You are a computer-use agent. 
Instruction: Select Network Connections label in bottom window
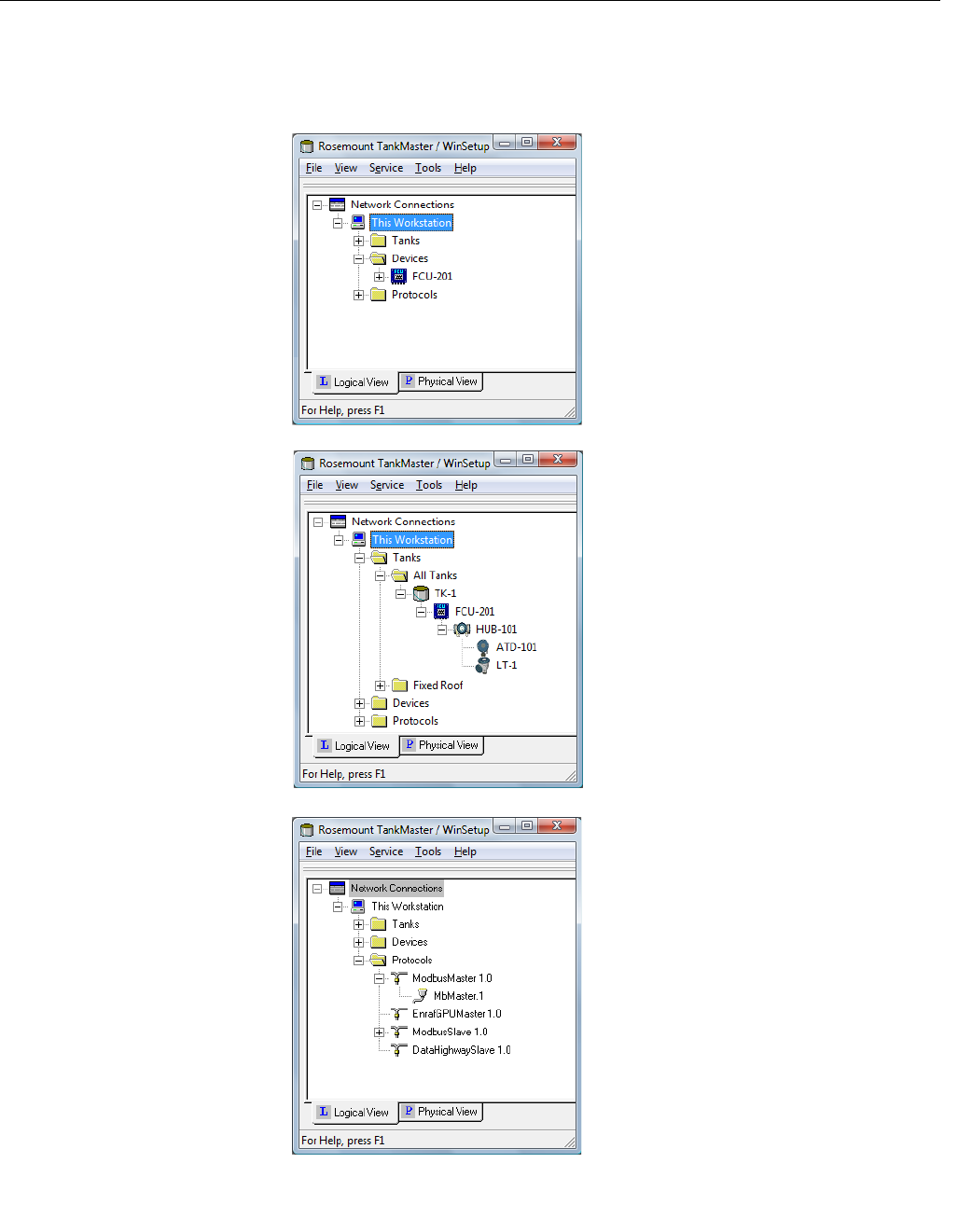coord(396,888)
